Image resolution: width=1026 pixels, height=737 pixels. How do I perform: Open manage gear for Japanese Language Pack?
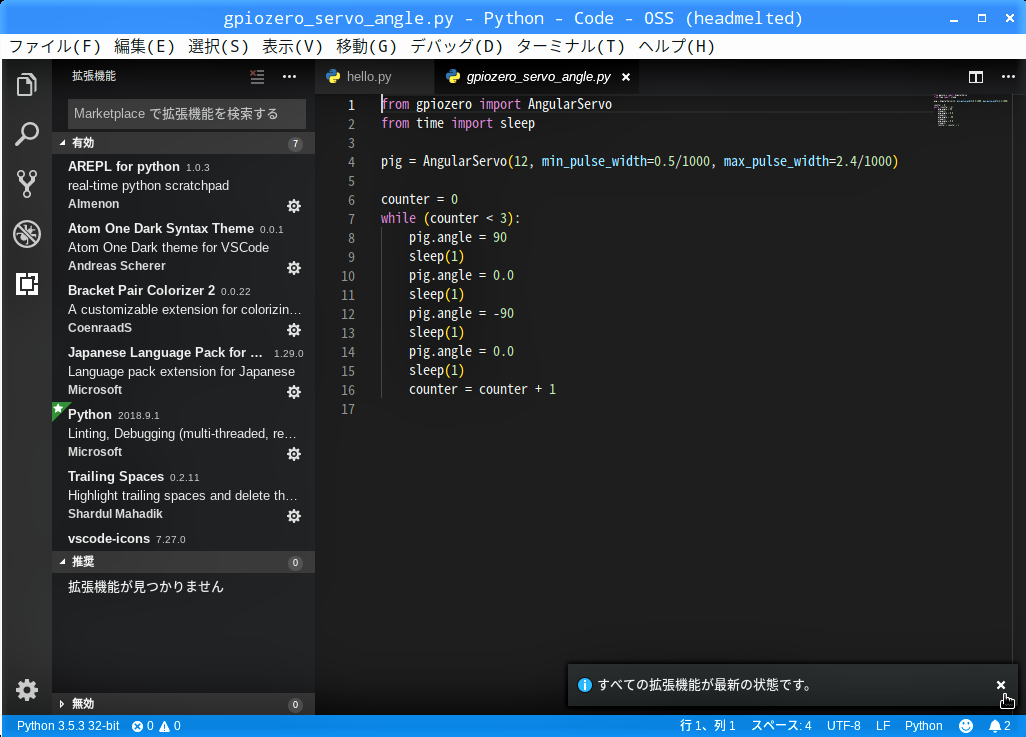point(294,391)
